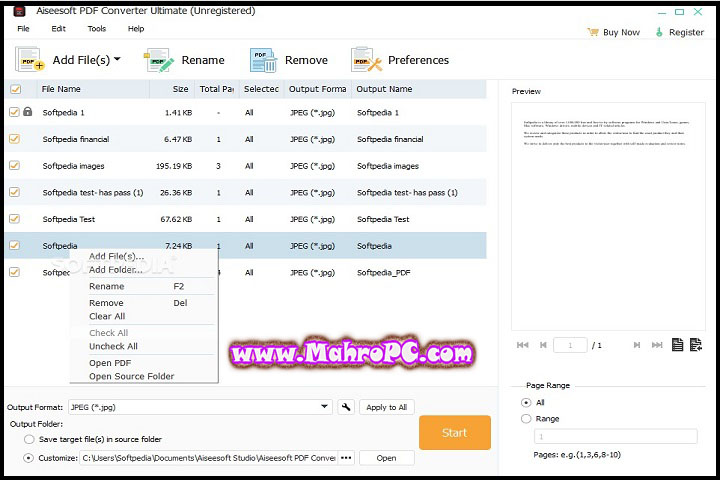720x480 pixels.
Task: Click the Buy Now link
Action: (x=621, y=32)
